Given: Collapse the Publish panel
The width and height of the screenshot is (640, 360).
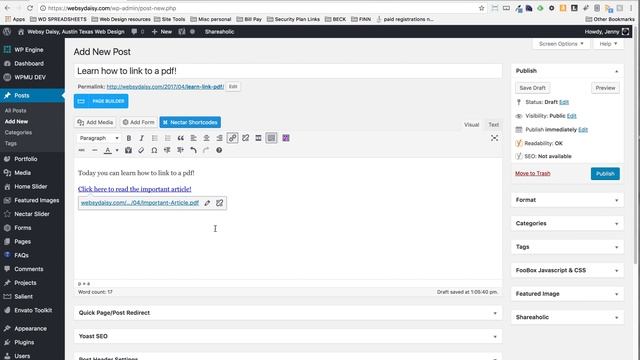Looking at the screenshot, I should tap(617, 71).
